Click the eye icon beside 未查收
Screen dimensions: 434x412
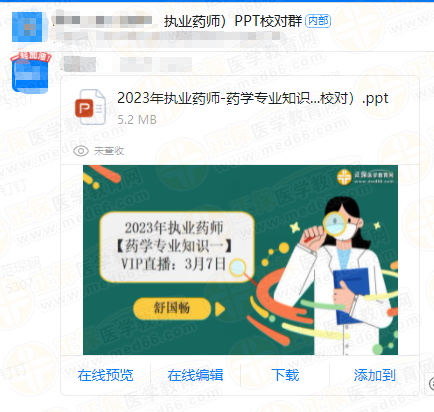pyautogui.click(x=81, y=151)
